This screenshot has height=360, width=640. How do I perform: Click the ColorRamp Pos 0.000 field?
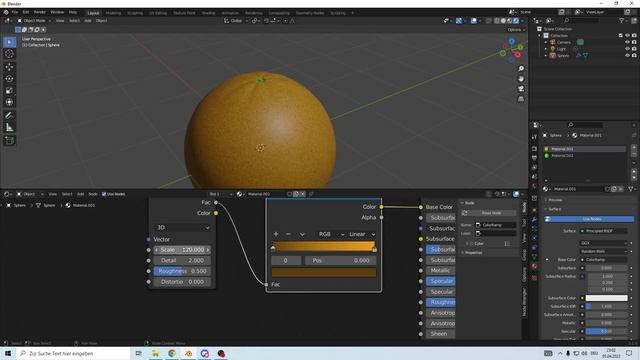click(x=340, y=260)
